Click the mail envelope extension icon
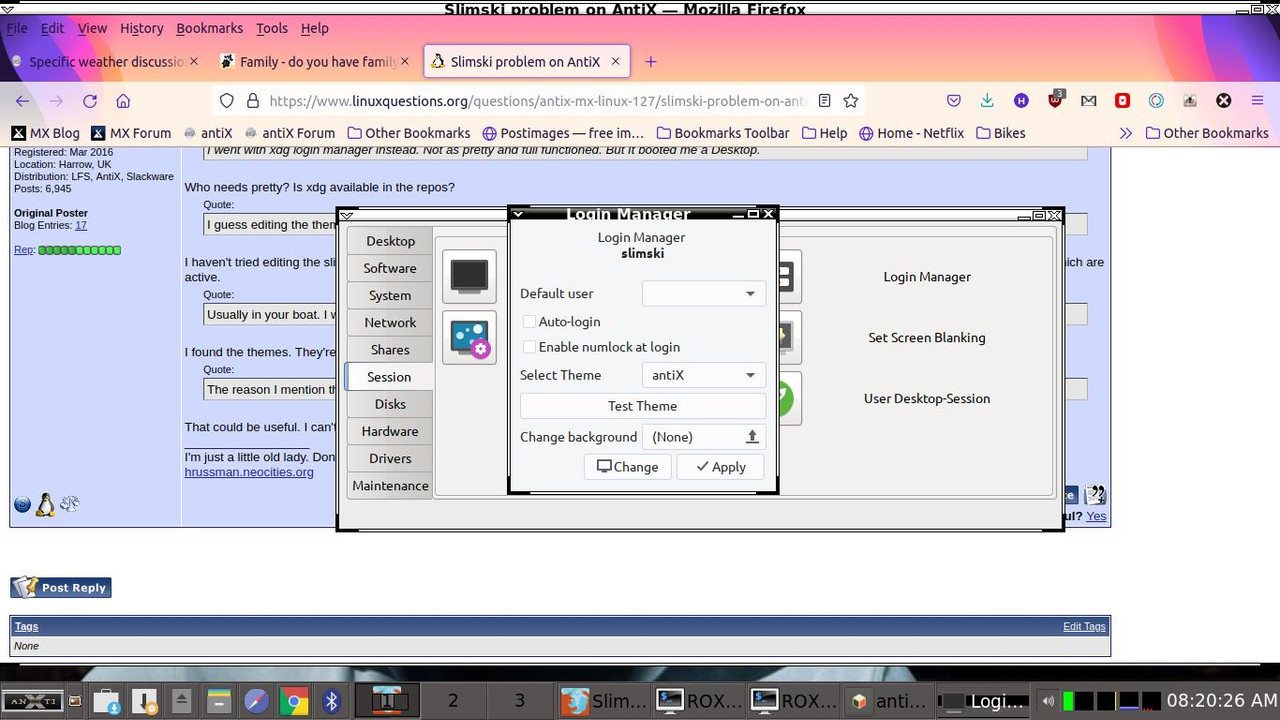This screenshot has height=720, width=1280. point(1089,101)
